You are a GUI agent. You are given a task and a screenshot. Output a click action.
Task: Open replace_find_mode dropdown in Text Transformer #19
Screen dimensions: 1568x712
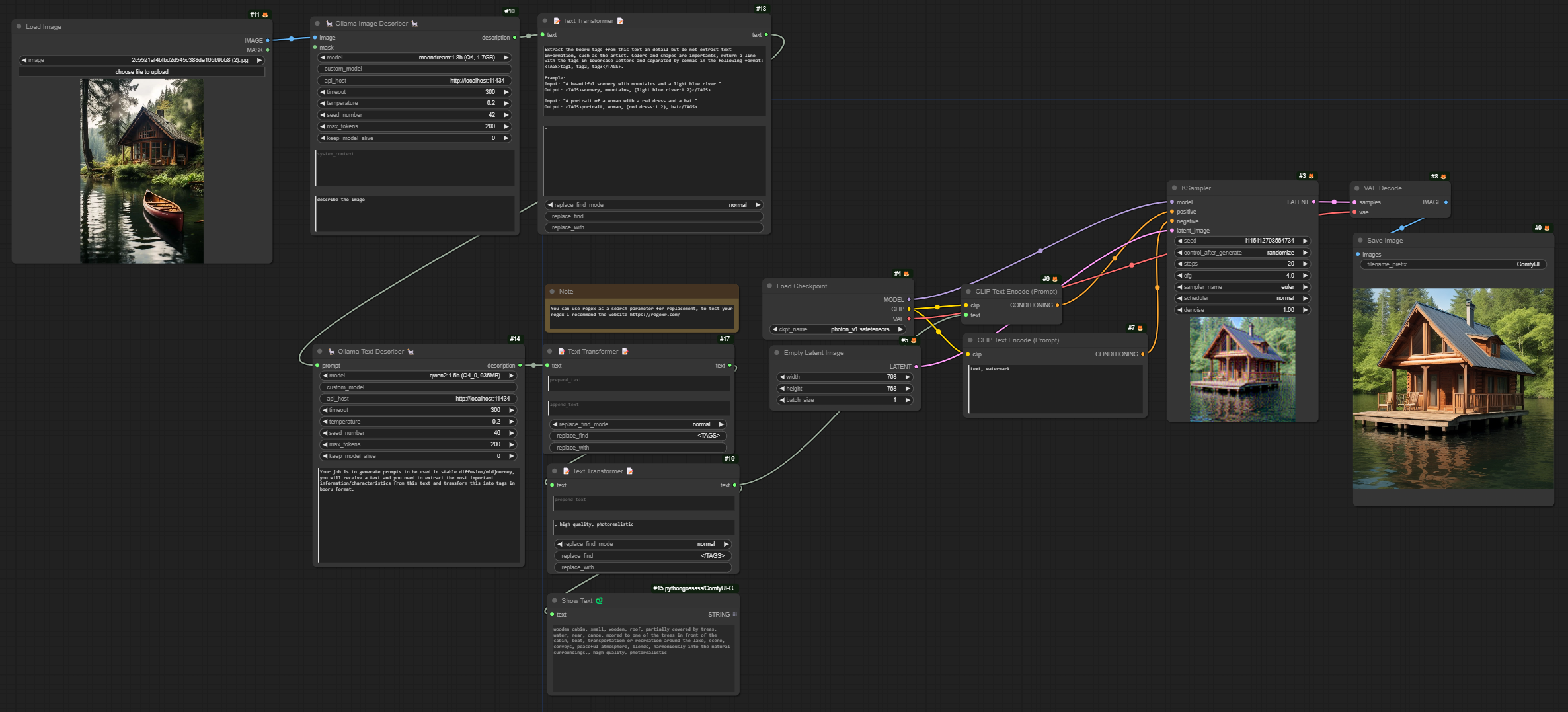coord(643,544)
